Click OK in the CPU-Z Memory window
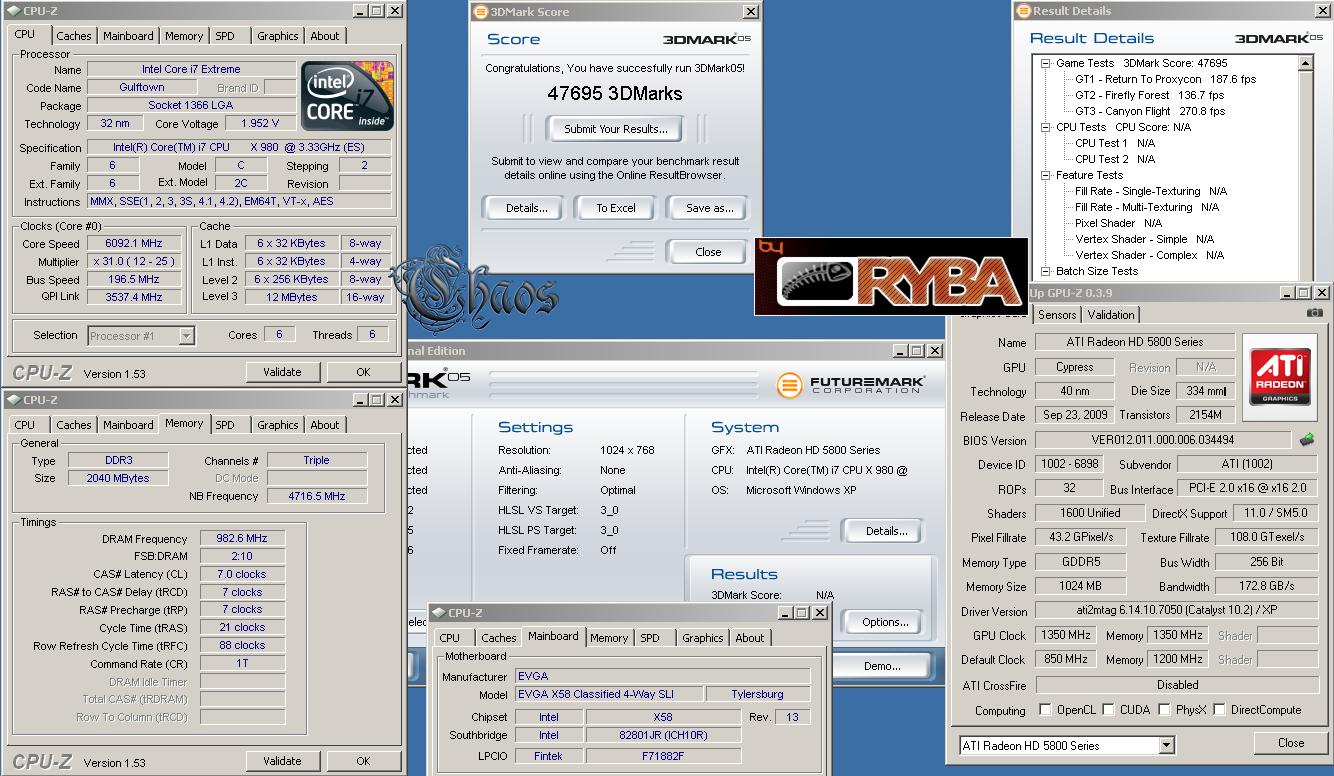This screenshot has width=1334, height=776. 363,761
